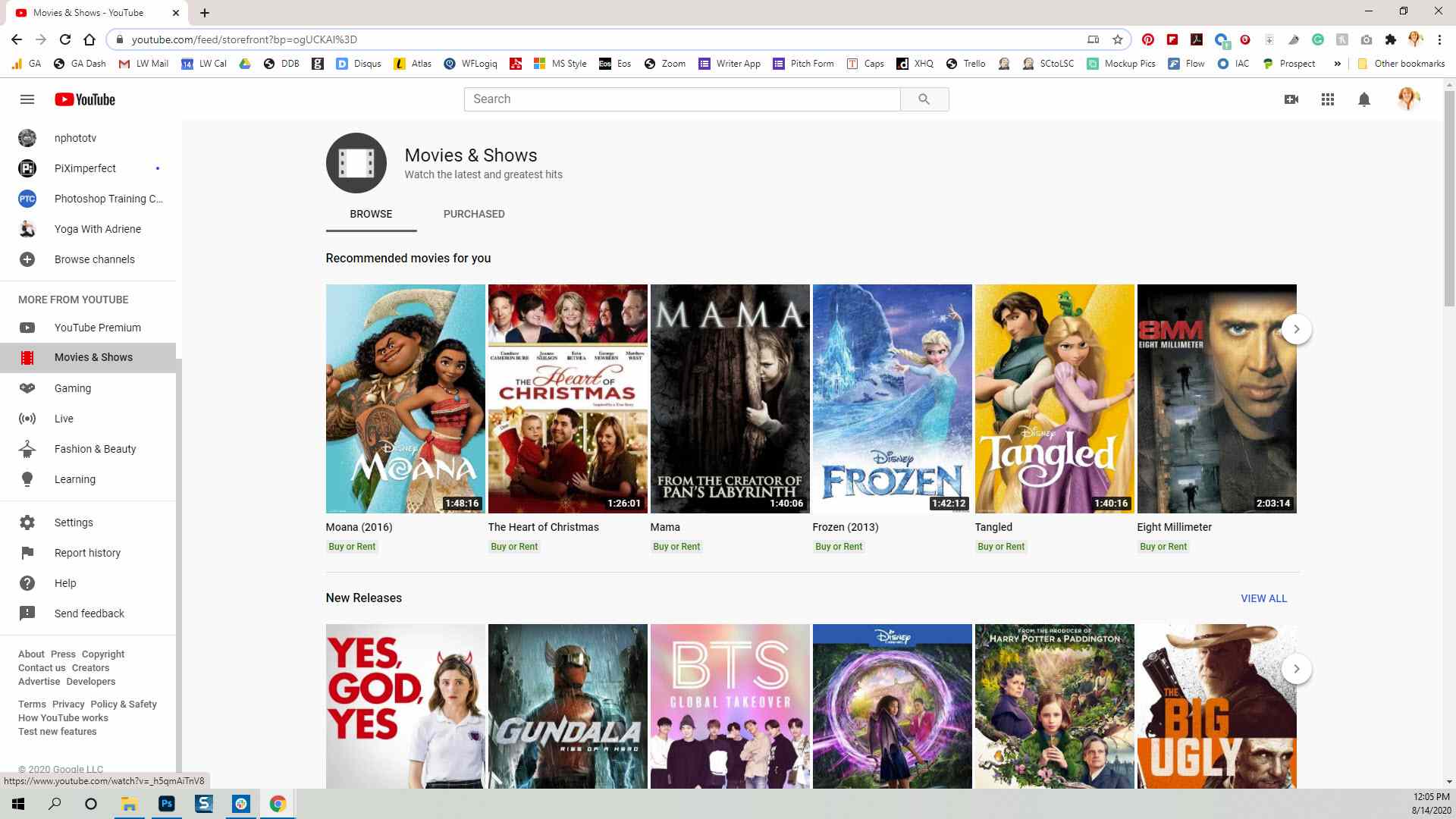Click the search magnifier button
The height and width of the screenshot is (819, 1456).
pyautogui.click(x=924, y=99)
